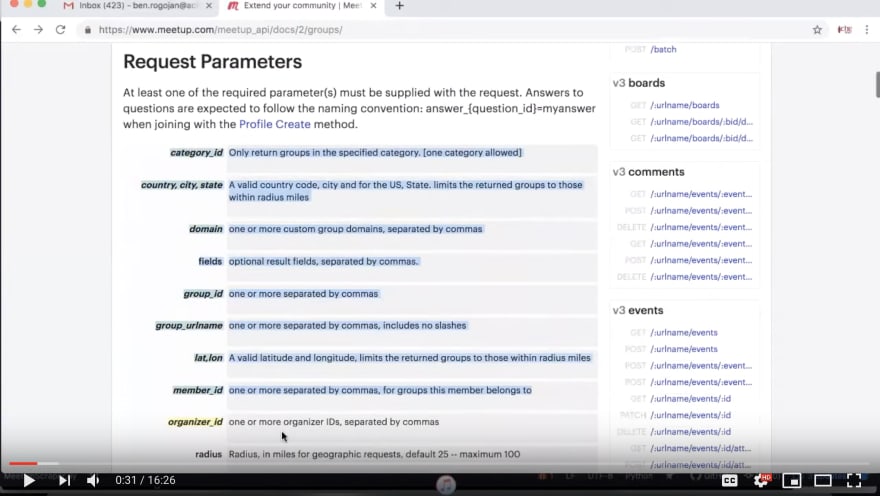Reload the Meetup API page

tap(61, 30)
